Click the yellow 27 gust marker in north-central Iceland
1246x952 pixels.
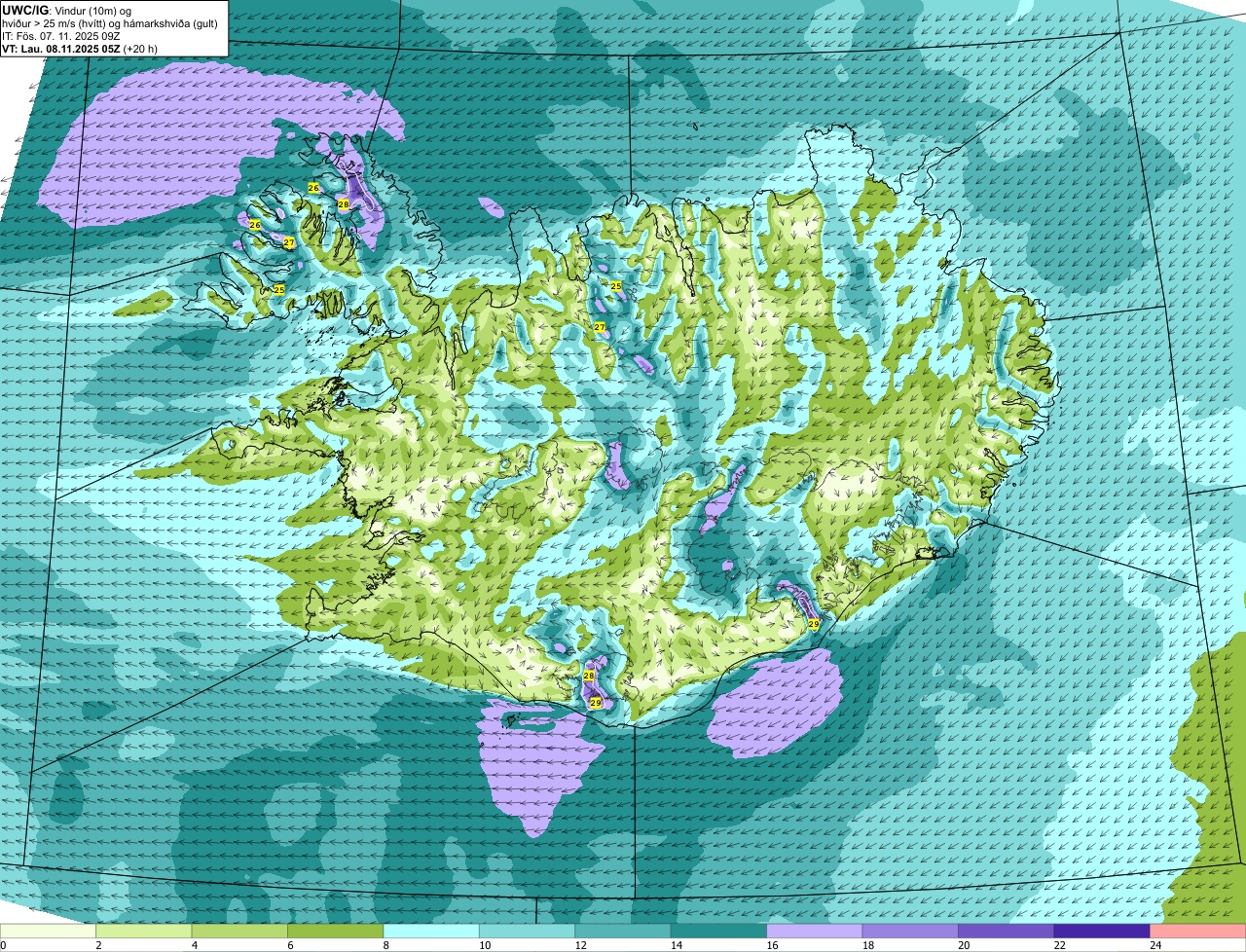click(600, 327)
